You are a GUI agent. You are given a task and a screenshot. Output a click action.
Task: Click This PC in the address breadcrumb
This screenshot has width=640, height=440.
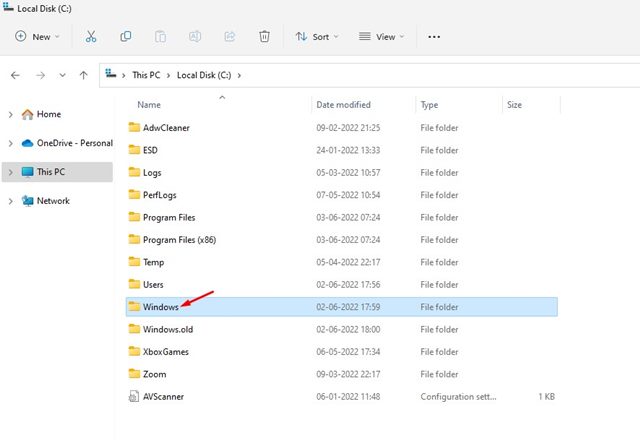point(148,75)
